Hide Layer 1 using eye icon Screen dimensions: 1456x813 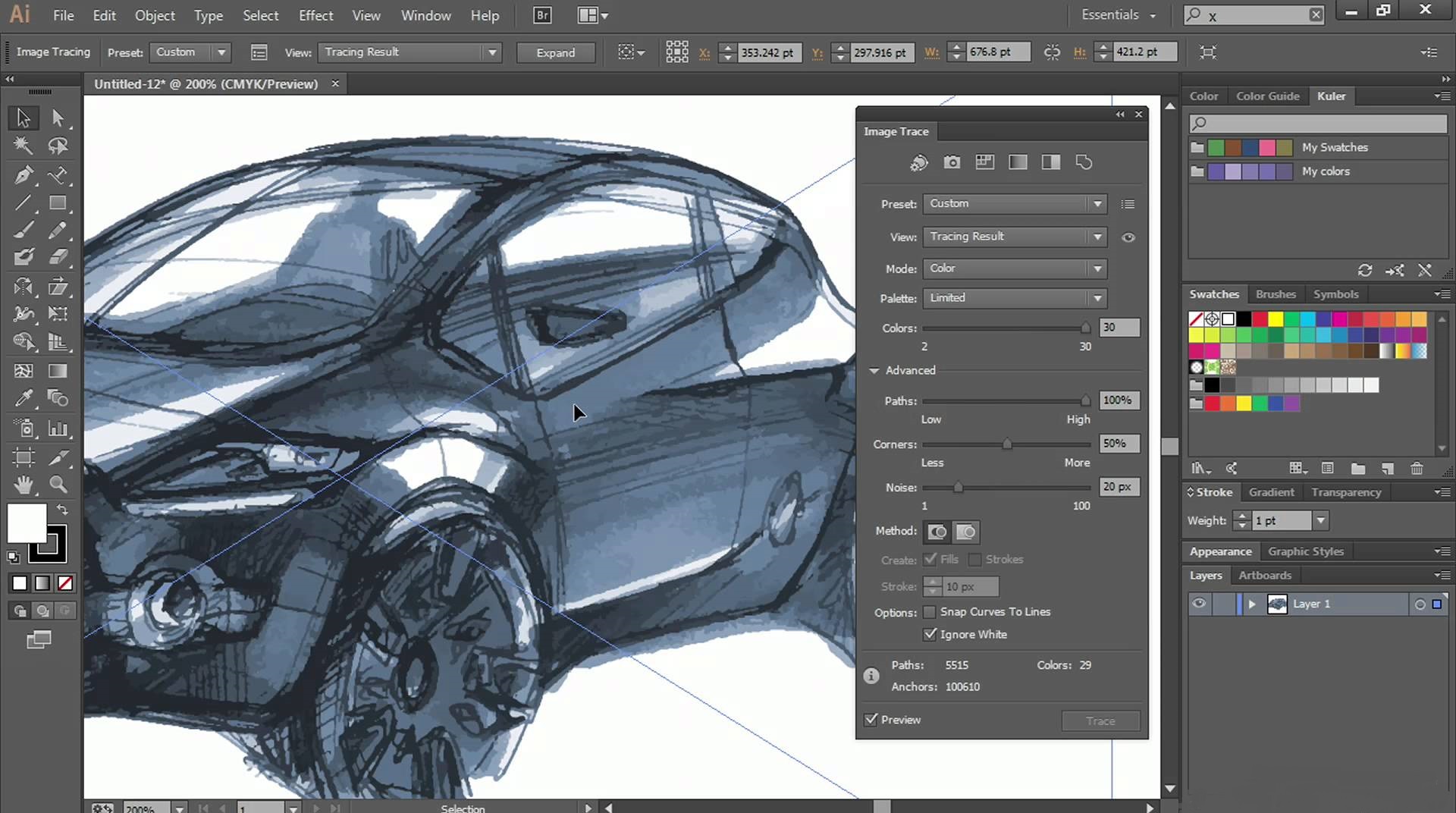(x=1199, y=604)
